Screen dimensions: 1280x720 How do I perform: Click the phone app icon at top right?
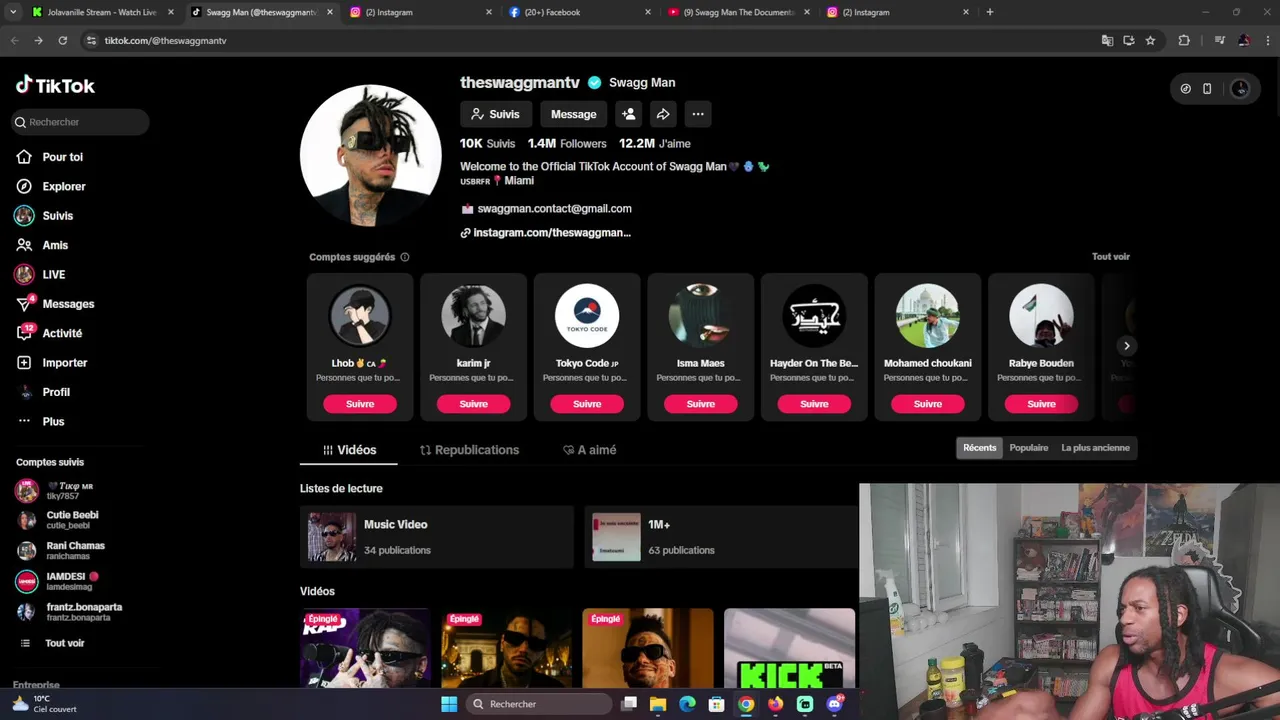coord(1207,89)
